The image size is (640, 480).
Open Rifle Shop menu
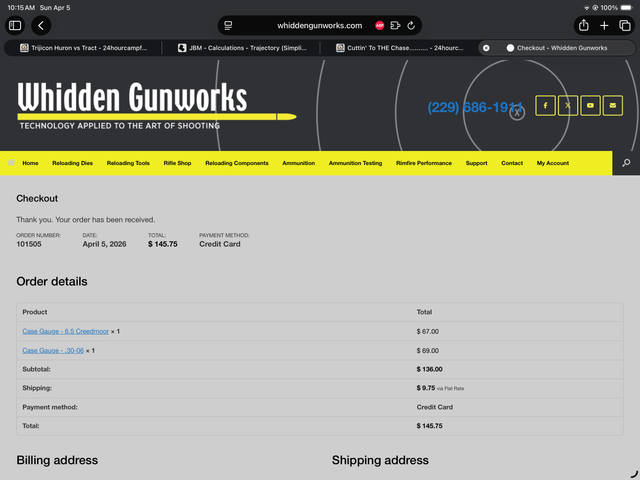click(178, 163)
